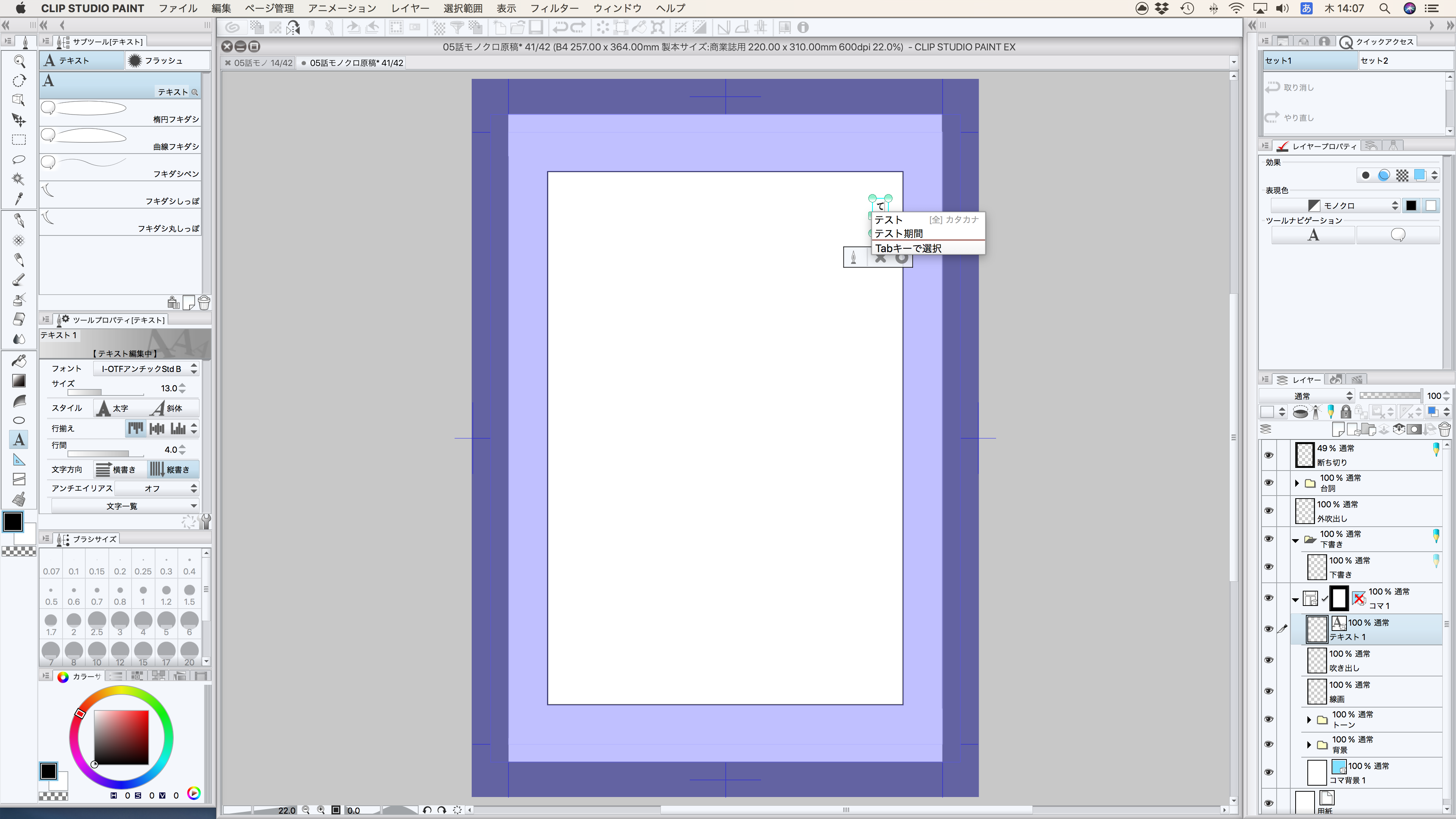Choose the 楕円フキダシ balloon sub tool
Screen dimensions: 1456x819
pos(121,112)
